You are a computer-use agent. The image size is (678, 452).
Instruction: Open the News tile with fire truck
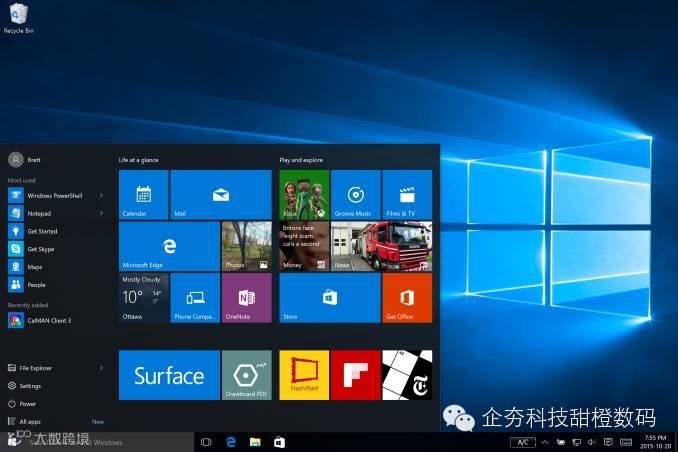coord(381,246)
